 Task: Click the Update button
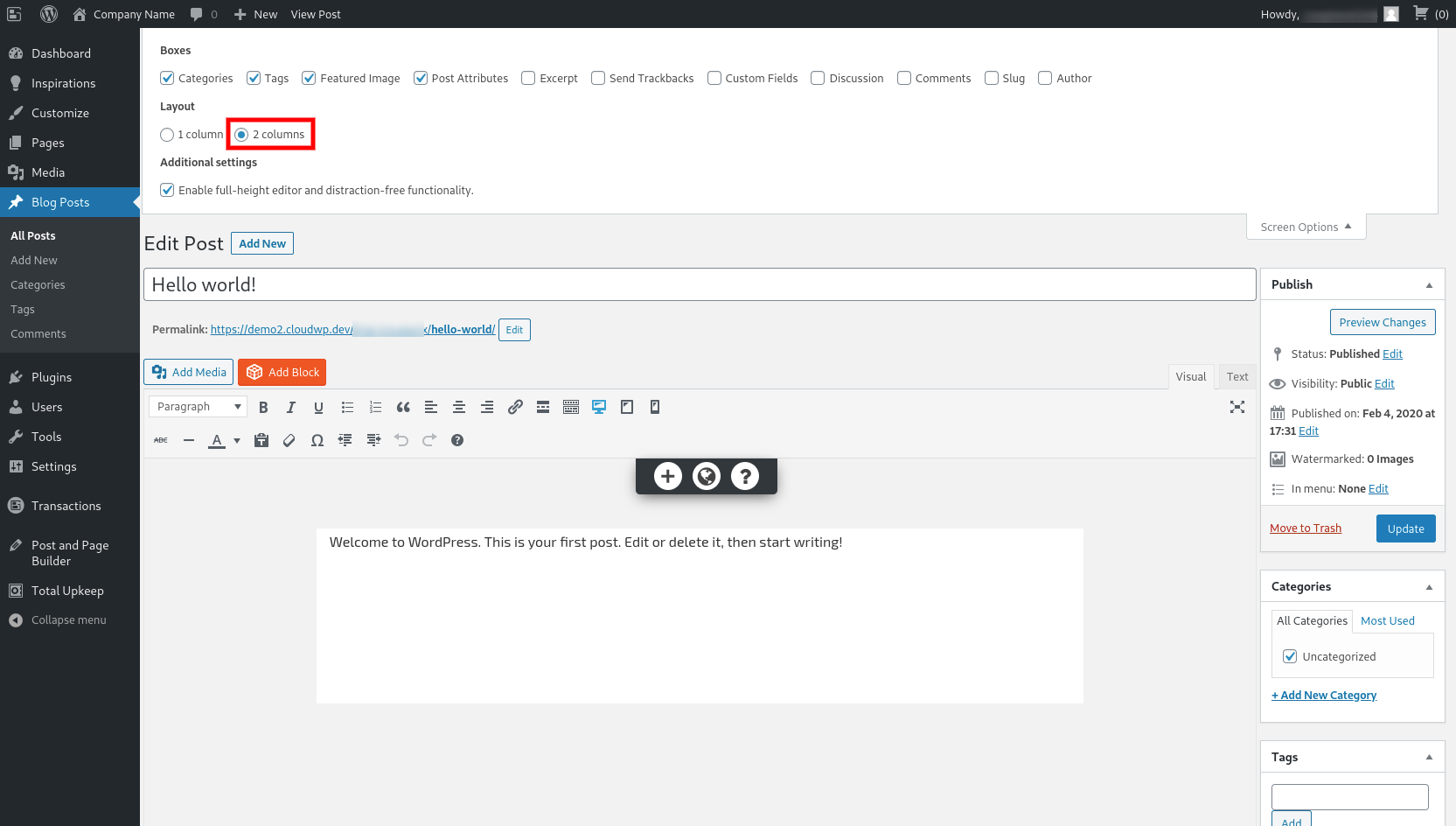pyautogui.click(x=1405, y=528)
